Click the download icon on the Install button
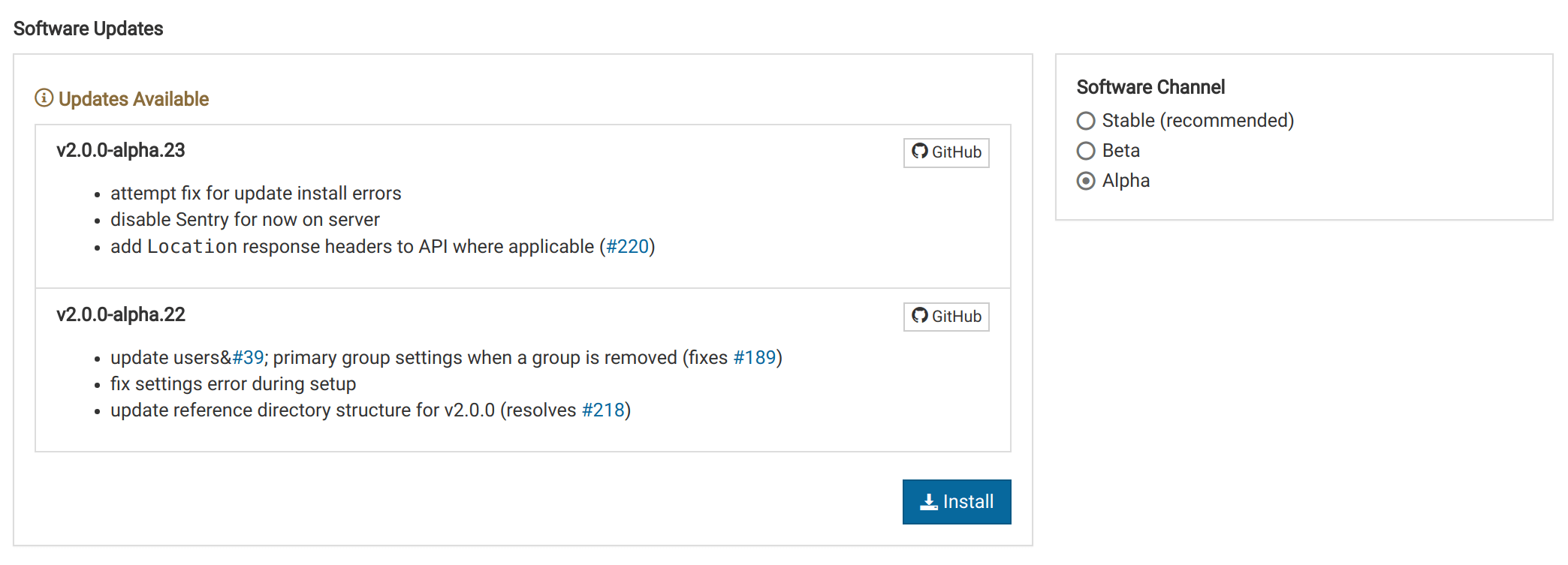Viewport: 1568px width, 565px height. pos(929,502)
